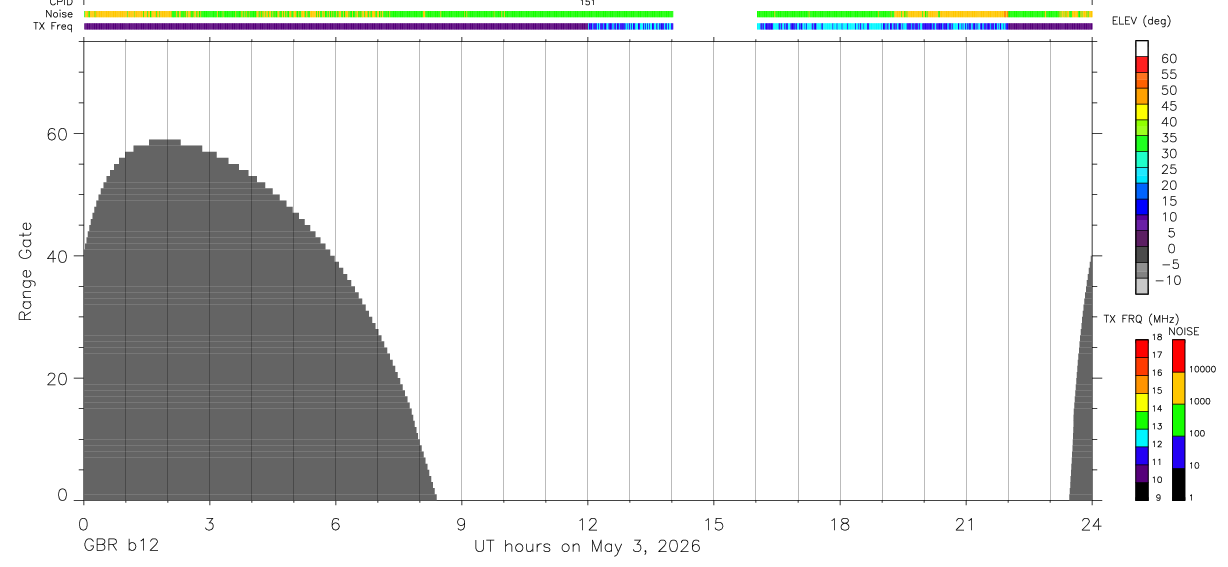
Task: Click the '12' hour tick on x-axis
Action: click(587, 524)
